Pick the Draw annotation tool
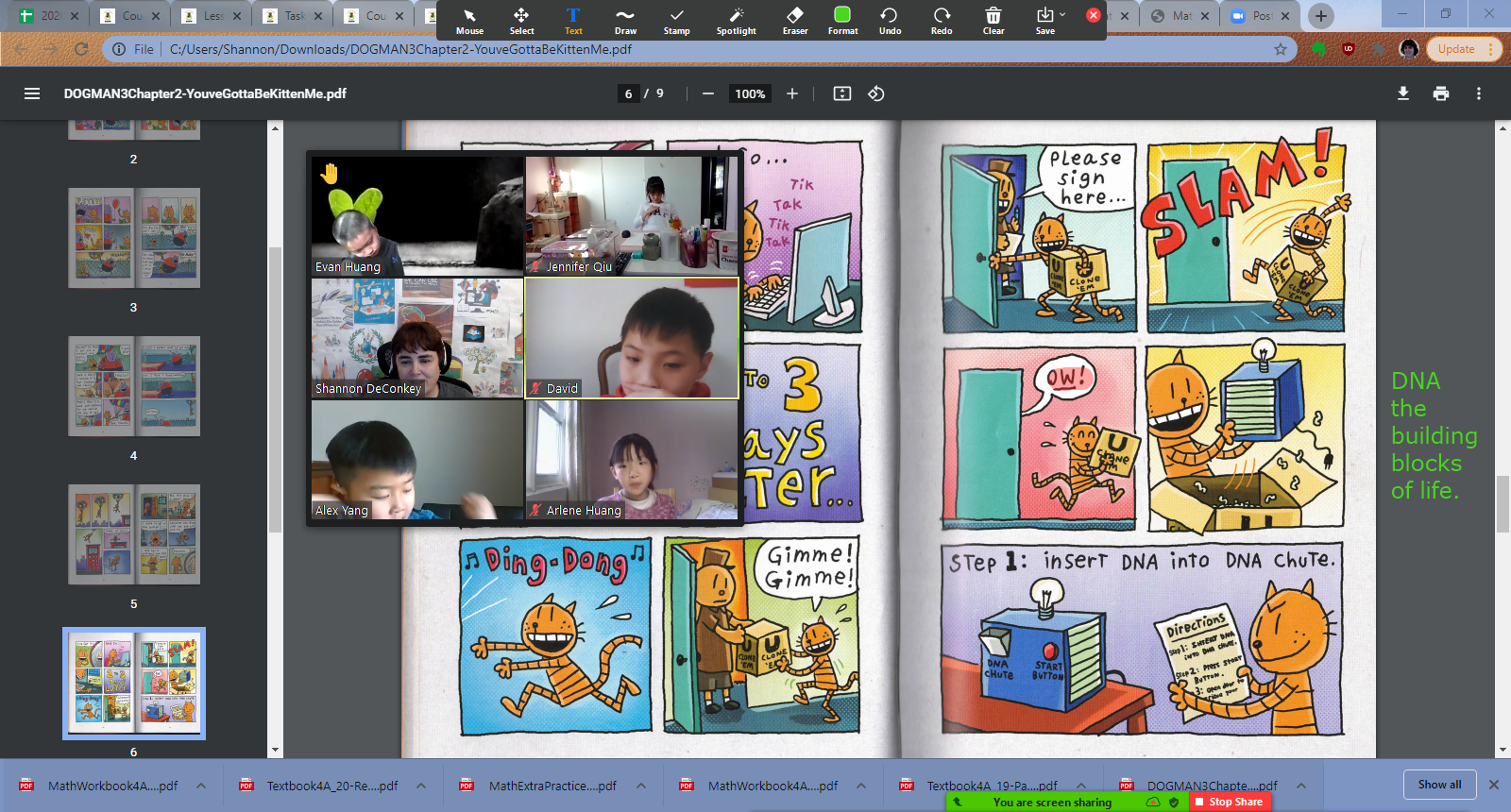The image size is (1511, 812). [625, 21]
